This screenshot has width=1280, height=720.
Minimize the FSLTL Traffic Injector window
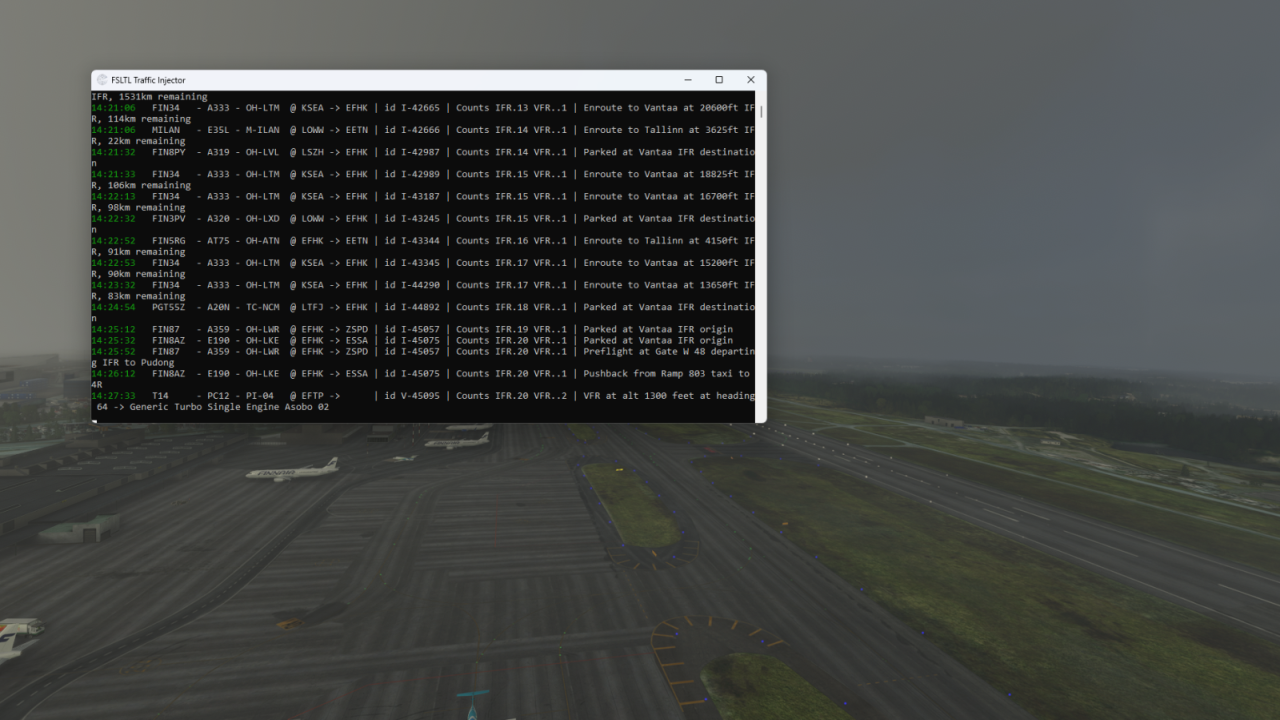pos(688,80)
